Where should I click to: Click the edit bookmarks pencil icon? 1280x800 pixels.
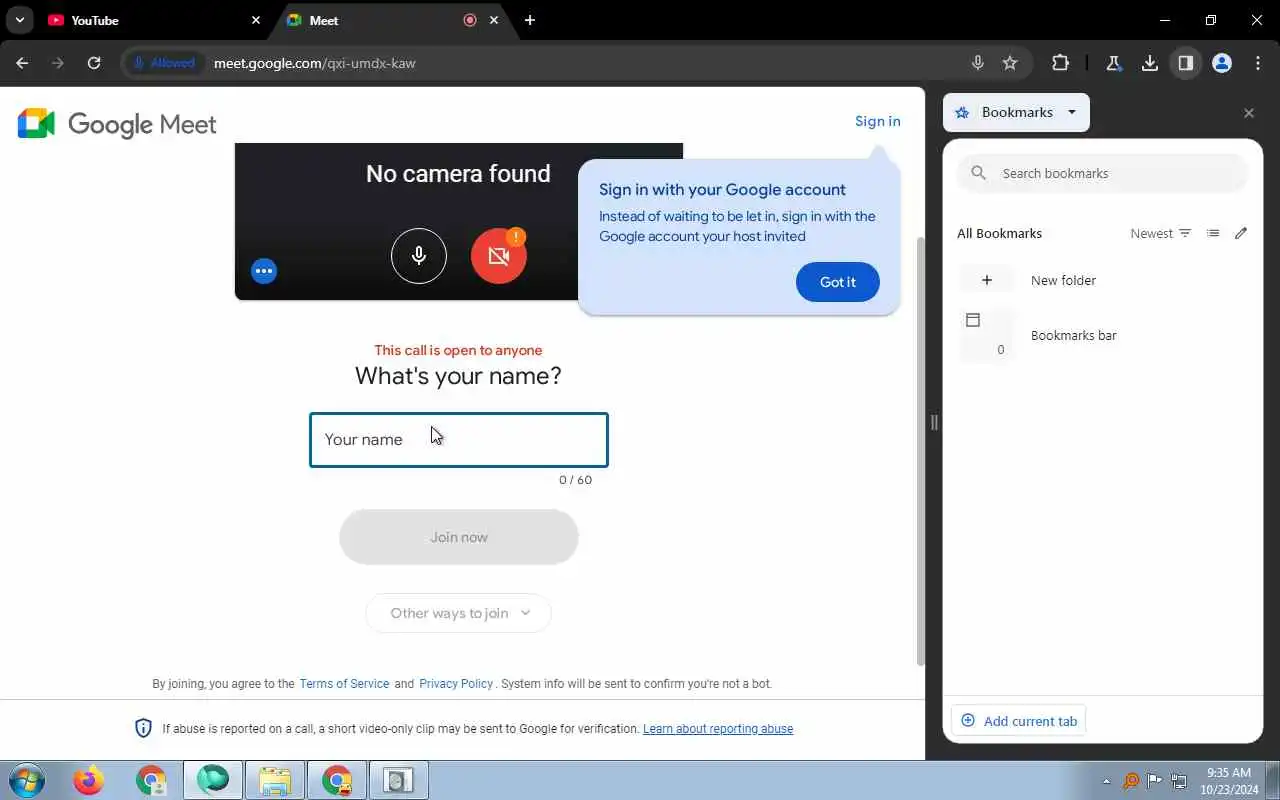coord(1241,233)
